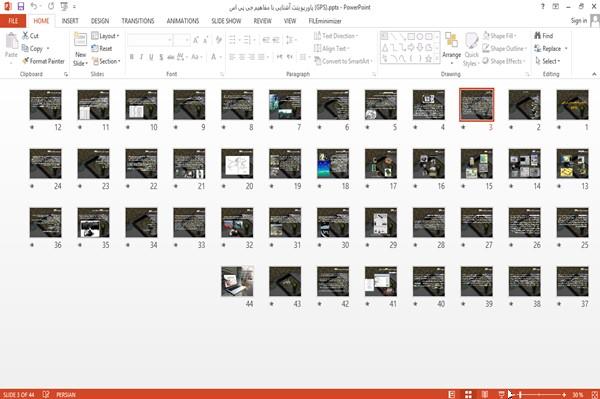Switch to the DESIGN tab

100,21
